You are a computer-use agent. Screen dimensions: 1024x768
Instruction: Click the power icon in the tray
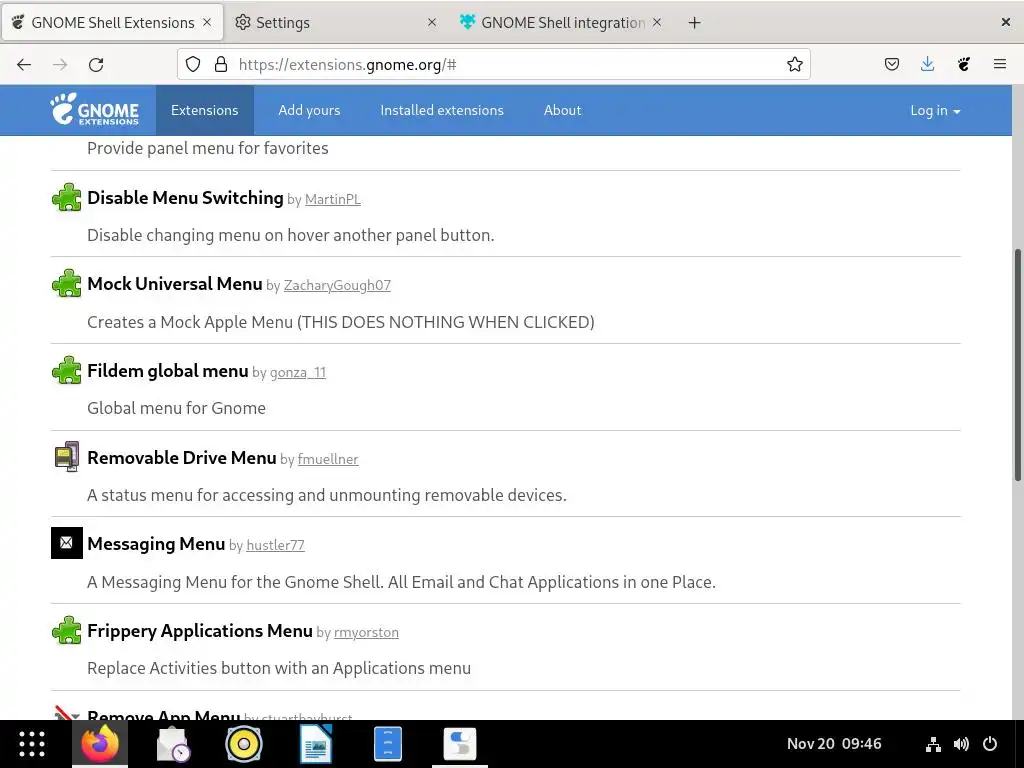click(990, 744)
